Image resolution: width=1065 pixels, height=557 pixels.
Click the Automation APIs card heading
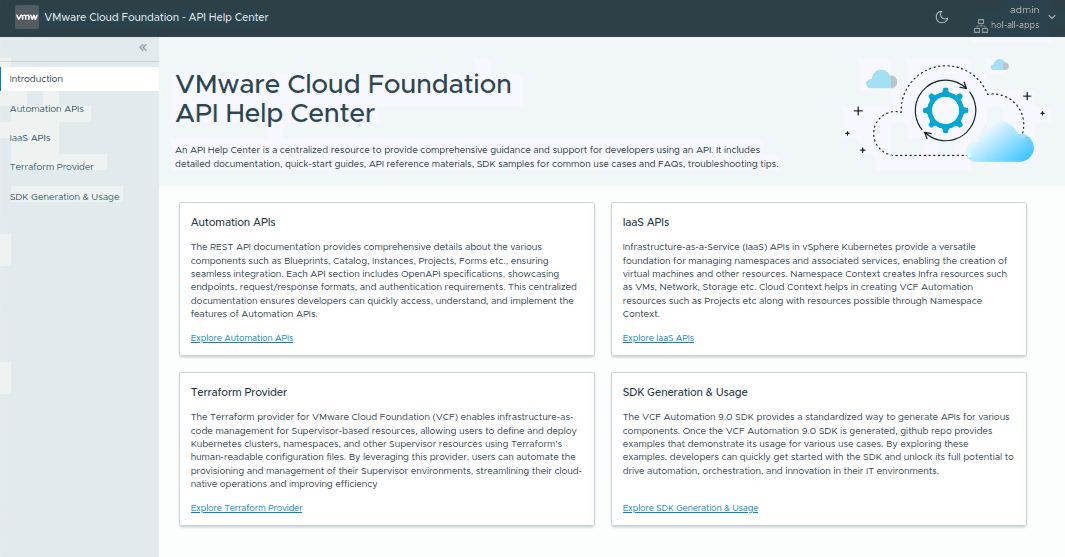point(233,222)
